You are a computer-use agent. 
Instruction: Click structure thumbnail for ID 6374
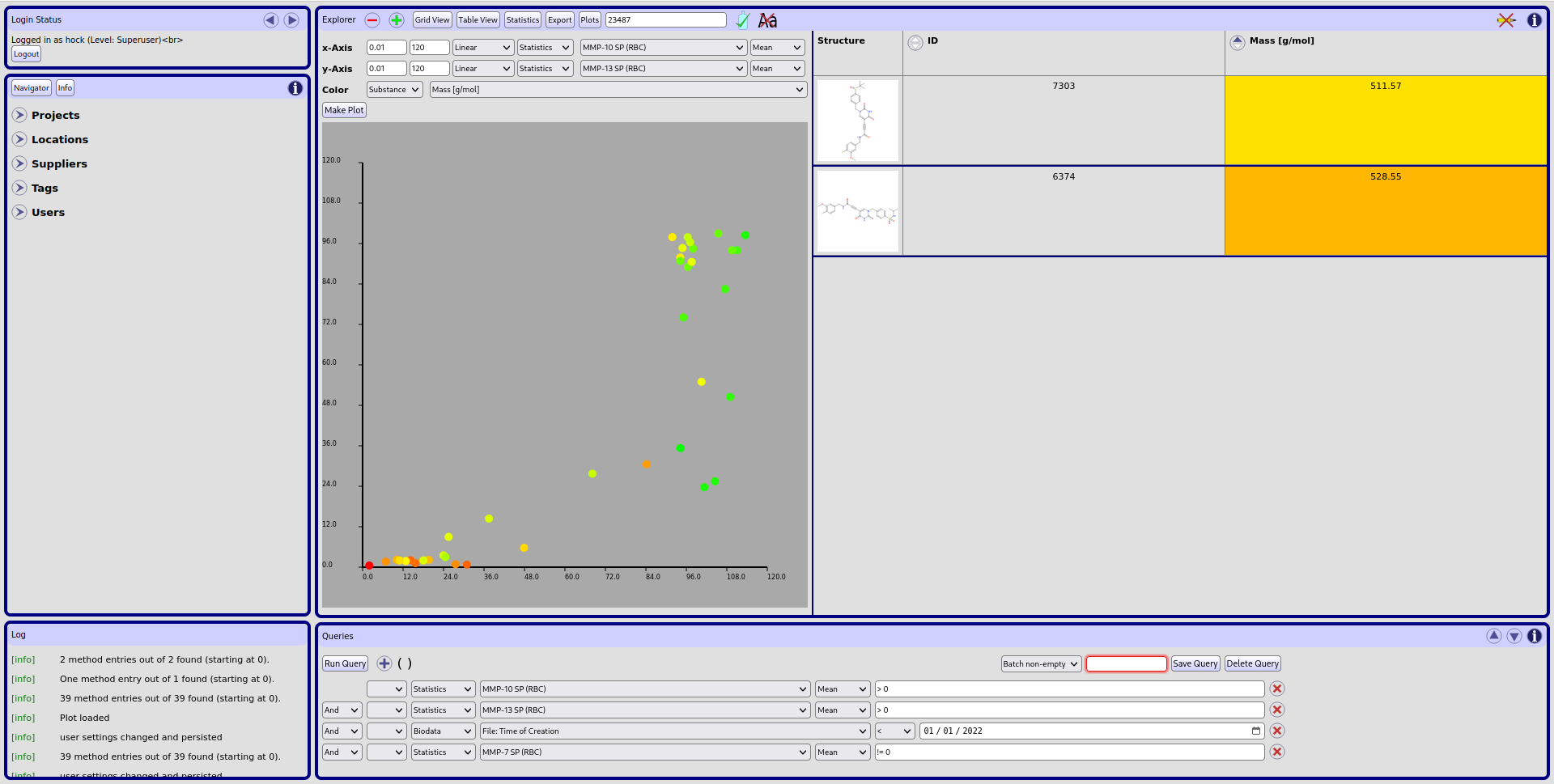click(858, 211)
